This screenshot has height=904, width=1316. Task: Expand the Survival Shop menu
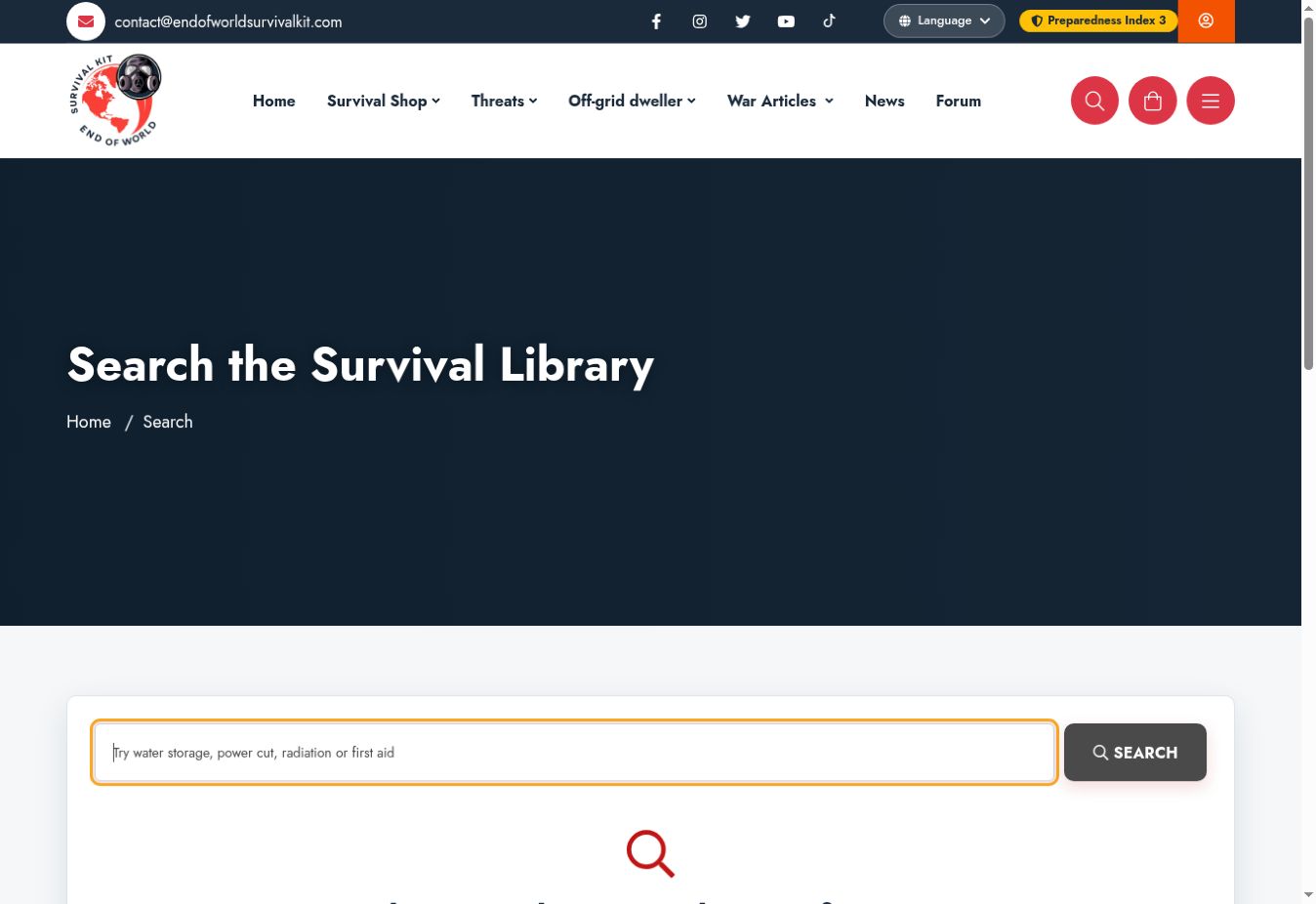(384, 101)
